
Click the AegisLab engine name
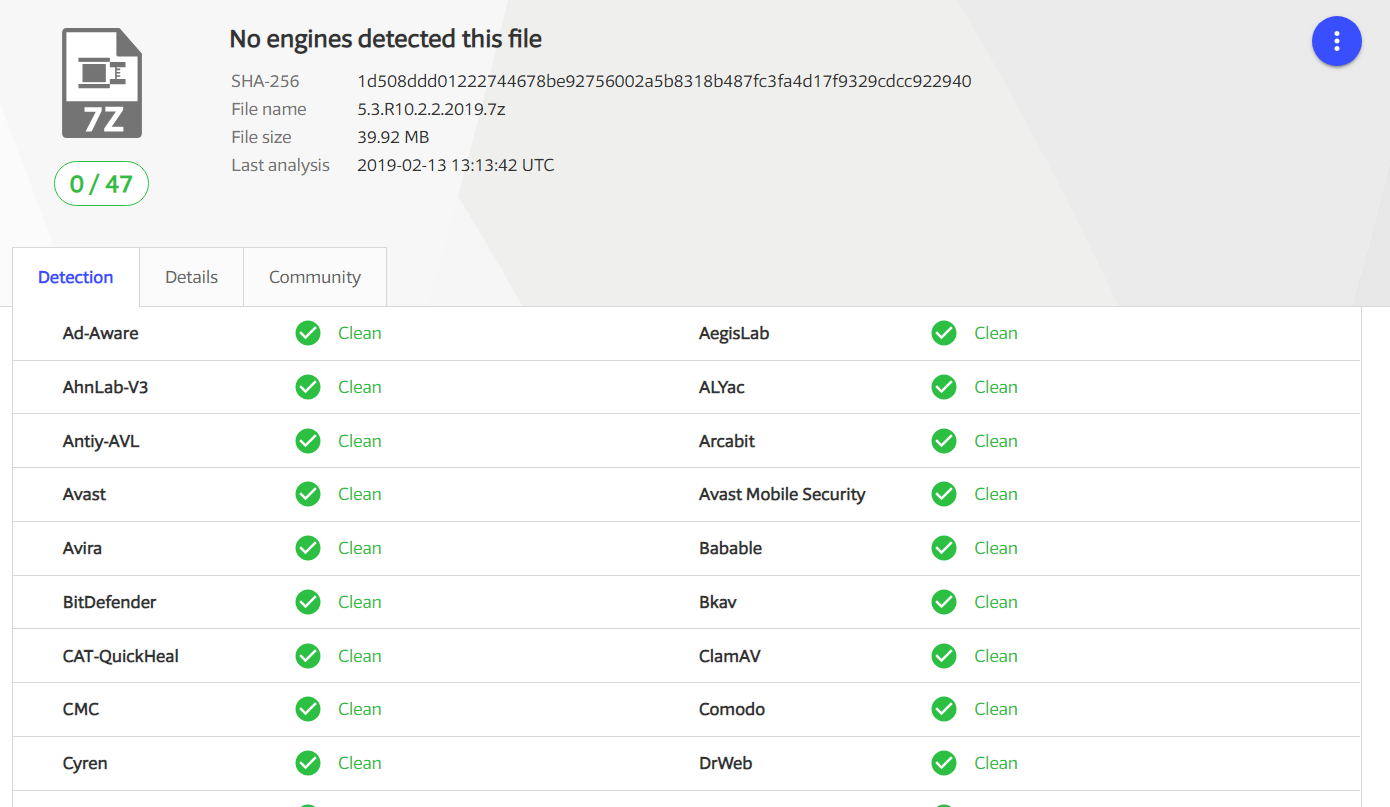(734, 333)
